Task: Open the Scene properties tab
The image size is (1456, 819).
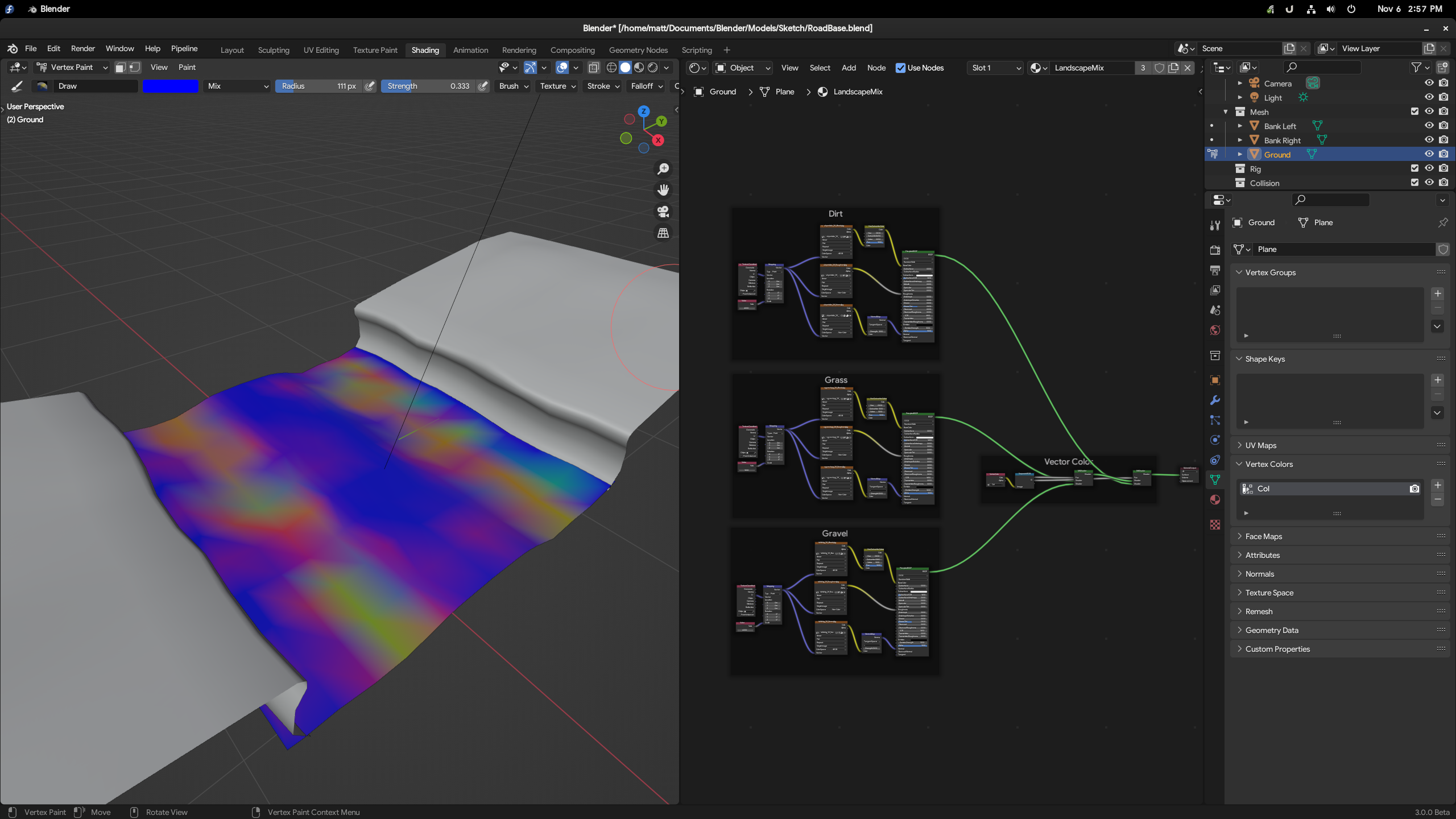Action: pos(1215,310)
